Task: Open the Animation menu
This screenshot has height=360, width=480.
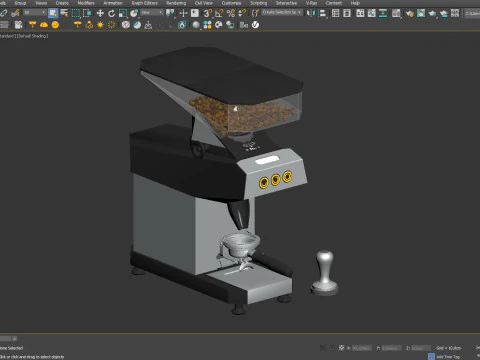Action: point(113,3)
